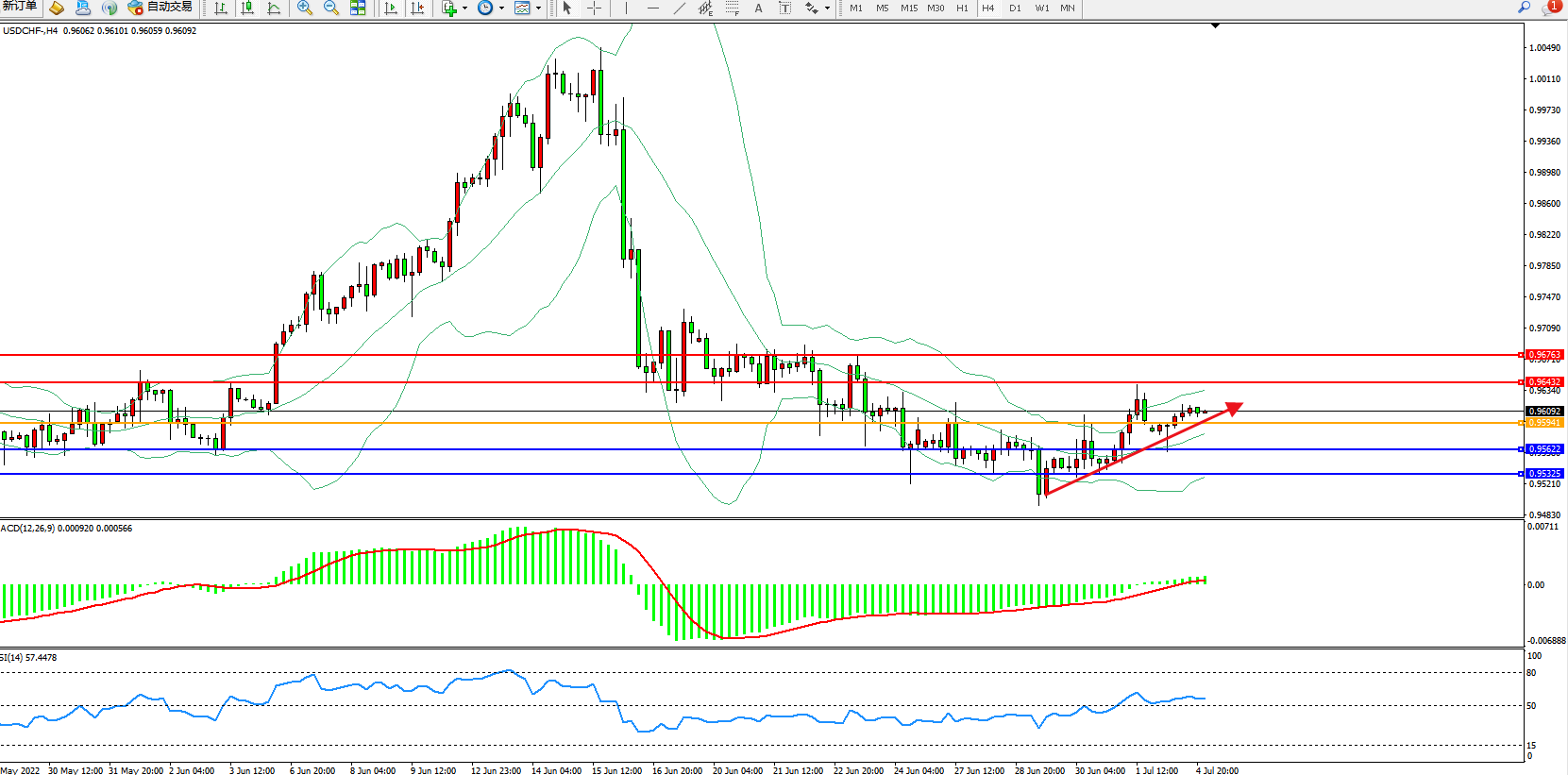The image size is (1568, 775).
Task: Zoom out of the chart
Action: 331,8
